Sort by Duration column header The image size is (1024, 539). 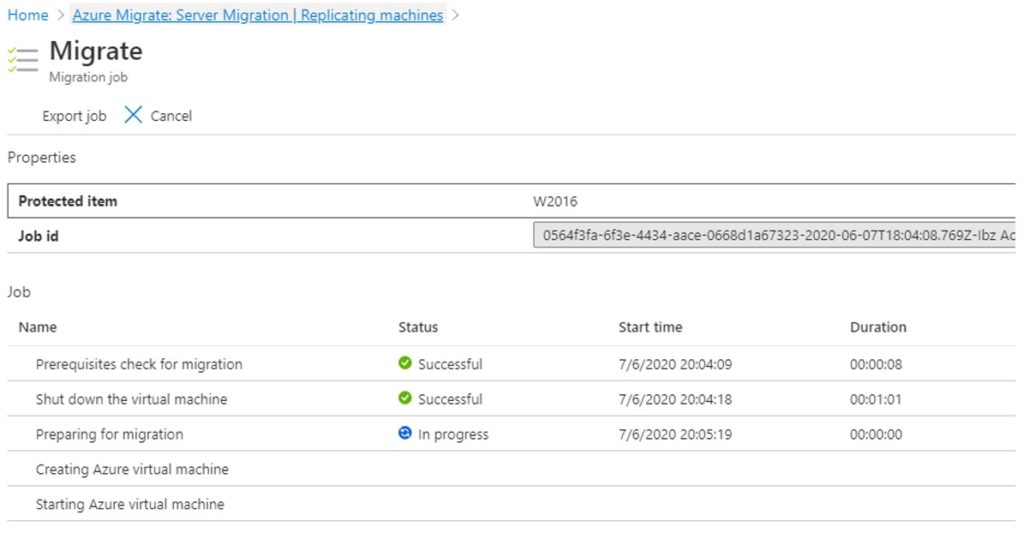(x=878, y=327)
